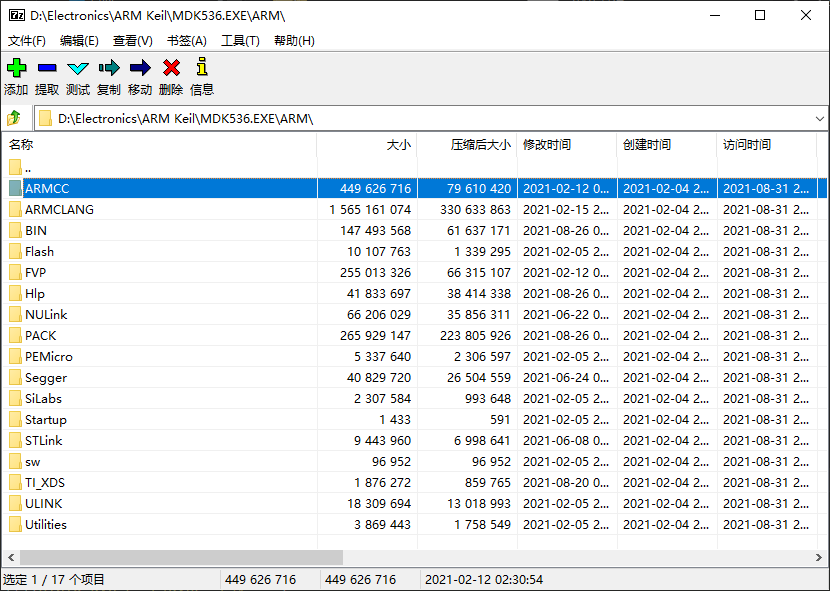Viewport: 830px width, 591px height.
Task: Click the FVP folder icon
Action: tap(15, 273)
